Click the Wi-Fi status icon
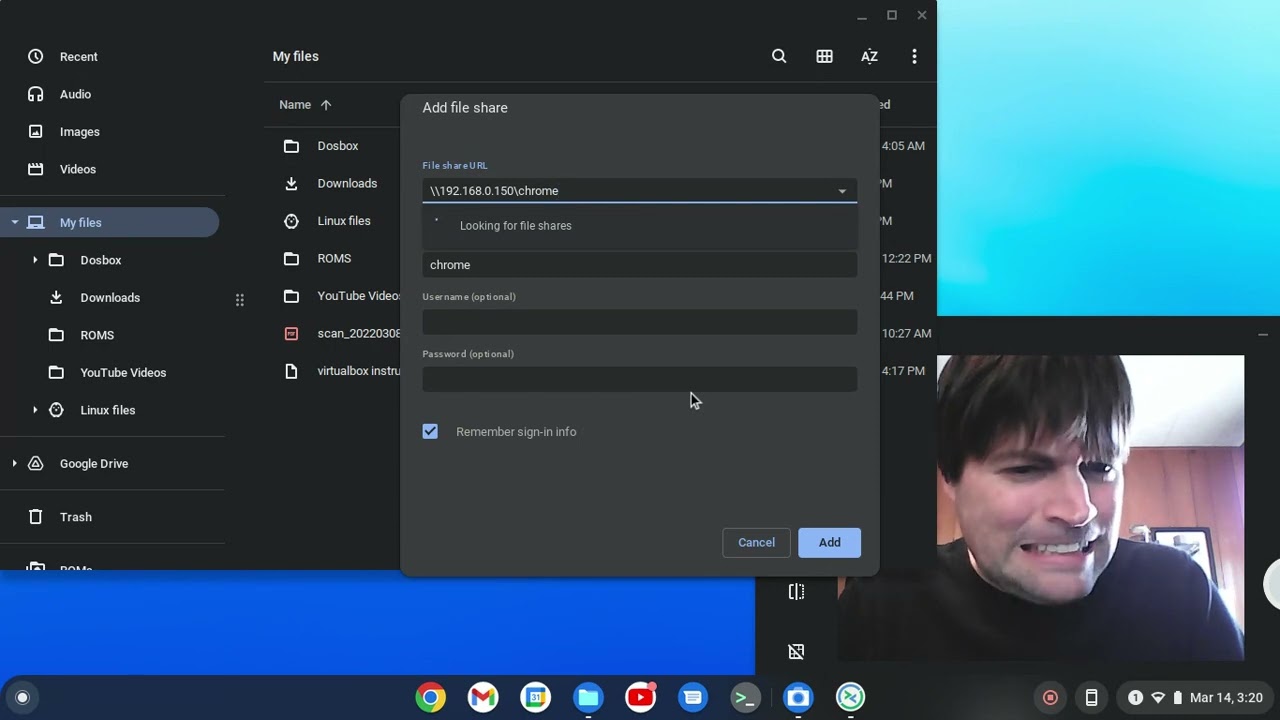The height and width of the screenshot is (720, 1280). [x=1158, y=697]
